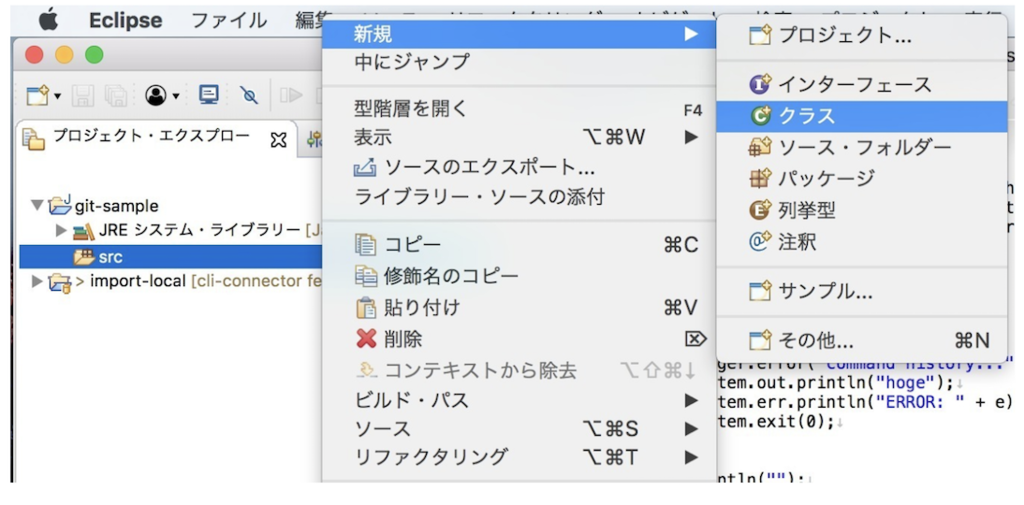Choose 列挙型 in submenu
Screen dimensions: 1024x505
coord(862,210)
